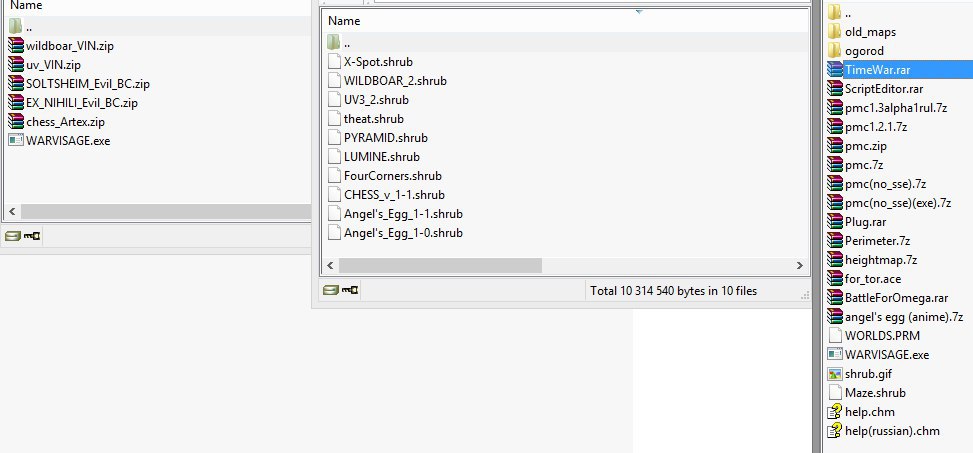Select pmc(no_sse)(exe).7z file name

coord(898,203)
